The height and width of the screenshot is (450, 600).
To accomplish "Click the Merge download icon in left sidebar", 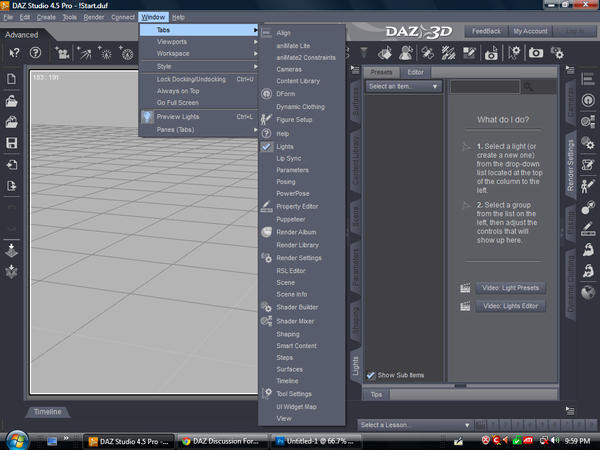I will click(11, 250).
